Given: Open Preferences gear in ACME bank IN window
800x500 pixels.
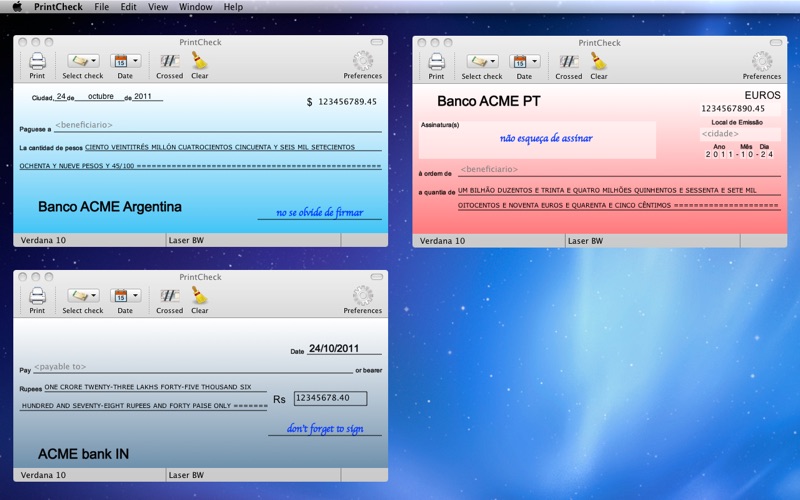Looking at the screenshot, I should point(362,296).
